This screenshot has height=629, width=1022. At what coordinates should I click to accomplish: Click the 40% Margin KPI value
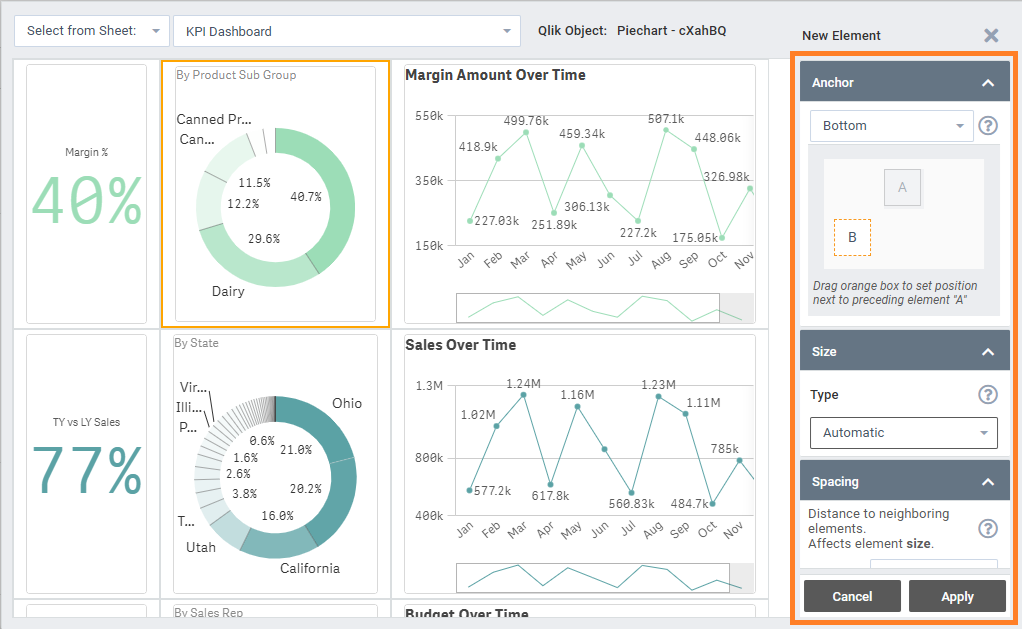coord(87,200)
